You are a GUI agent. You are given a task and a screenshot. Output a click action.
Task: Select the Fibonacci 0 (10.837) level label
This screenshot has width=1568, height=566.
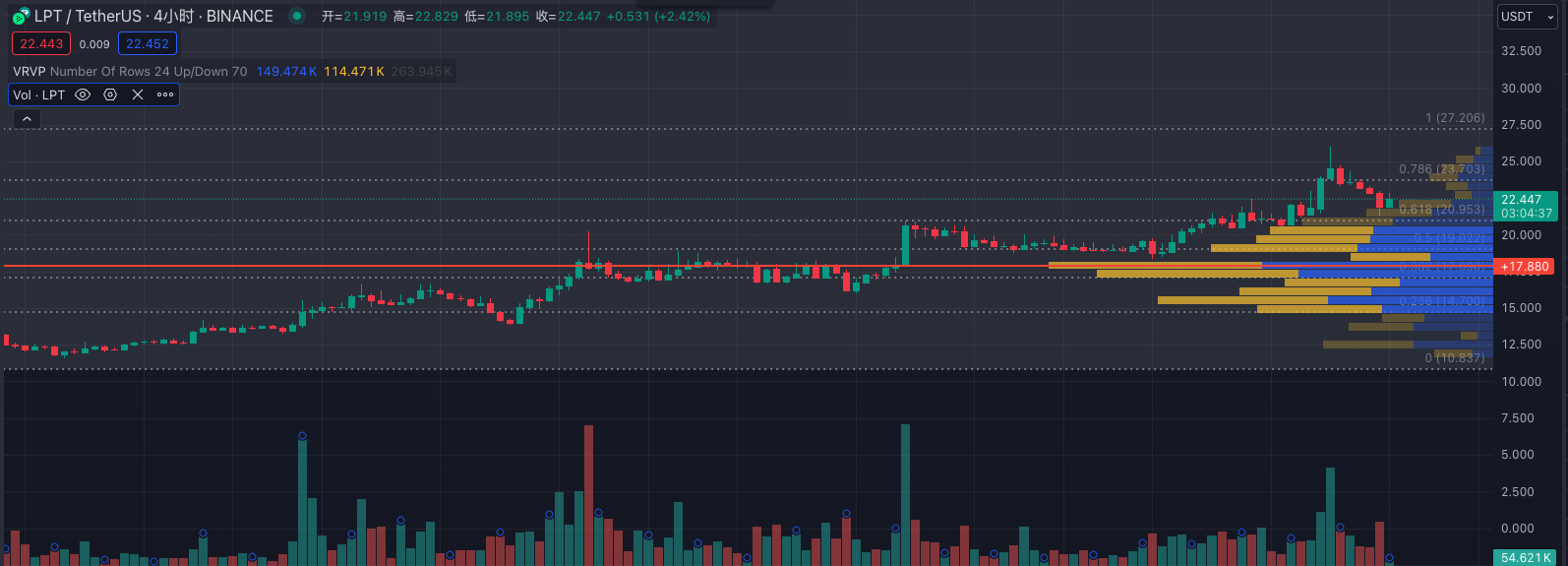pos(1455,358)
